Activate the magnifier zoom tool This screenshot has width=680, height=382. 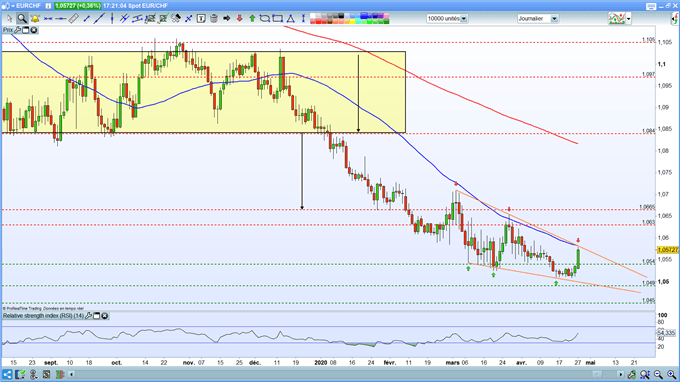click(22, 19)
